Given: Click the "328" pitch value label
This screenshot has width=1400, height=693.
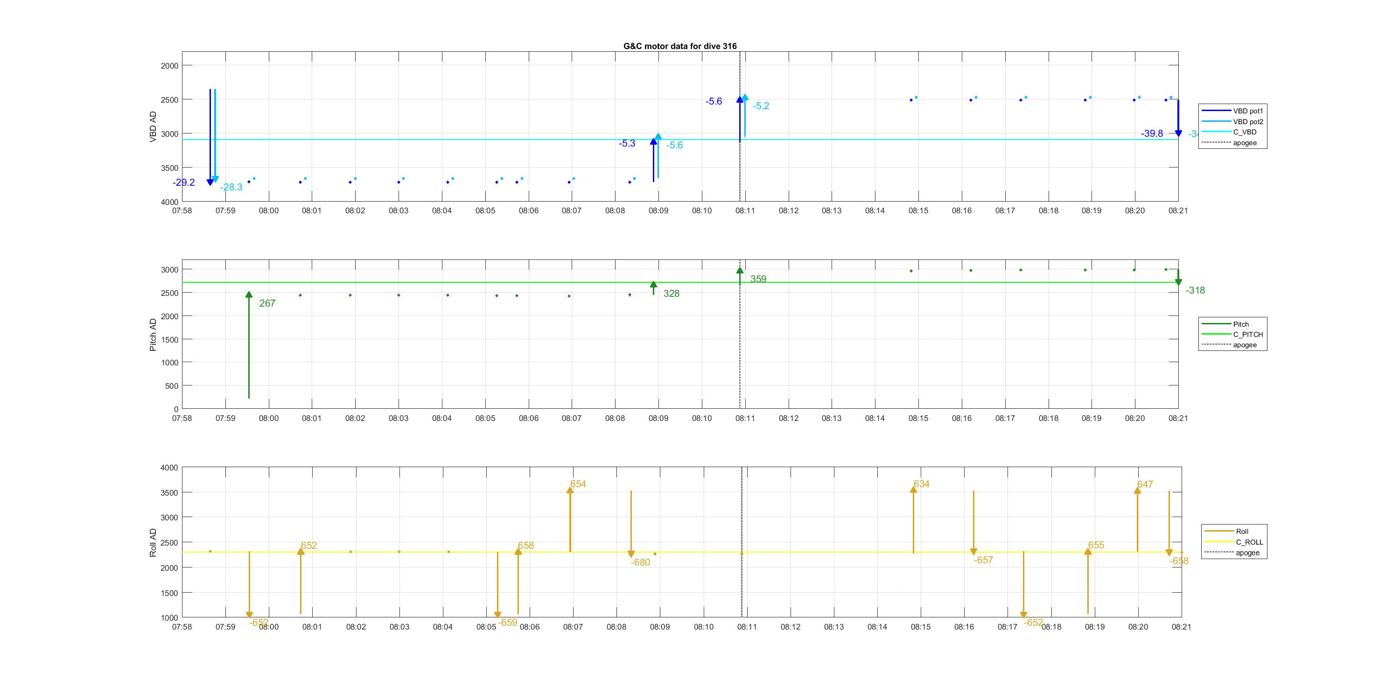Looking at the screenshot, I should [x=671, y=294].
